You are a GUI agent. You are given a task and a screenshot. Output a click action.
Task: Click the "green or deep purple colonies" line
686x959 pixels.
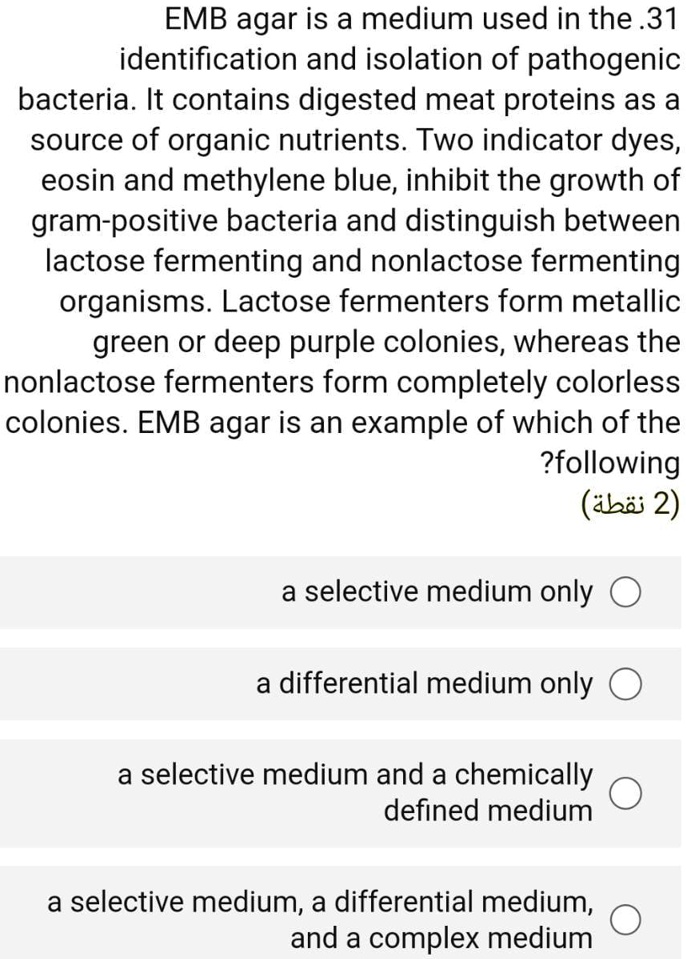click(387, 342)
